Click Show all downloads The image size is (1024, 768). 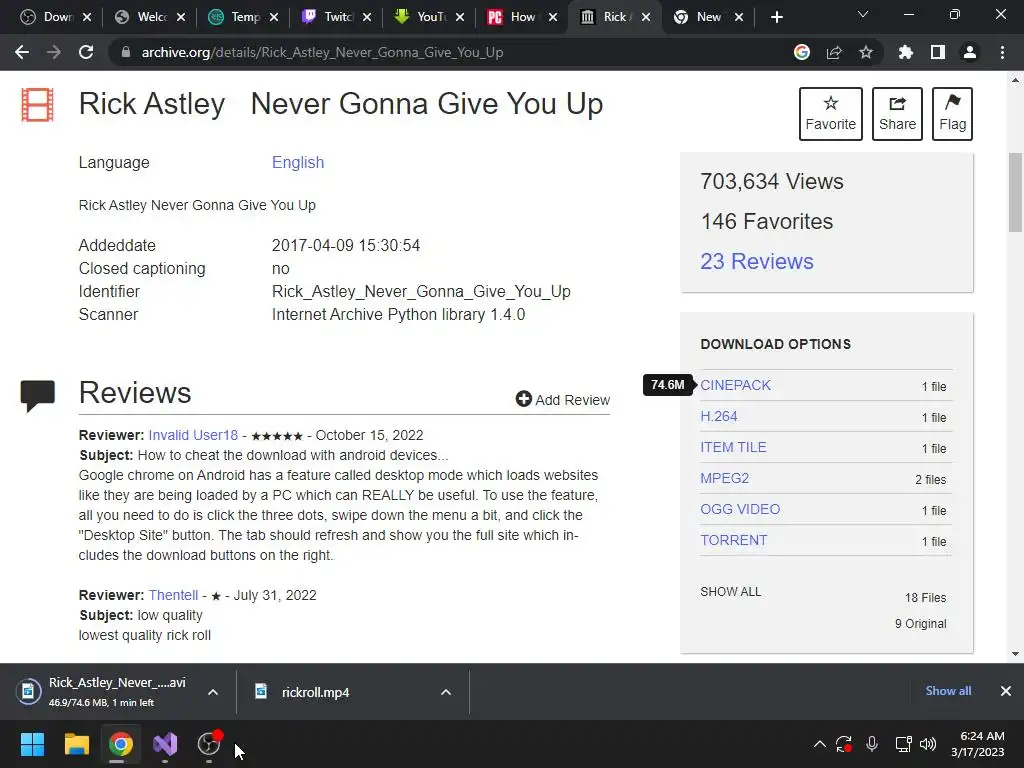[948, 691]
